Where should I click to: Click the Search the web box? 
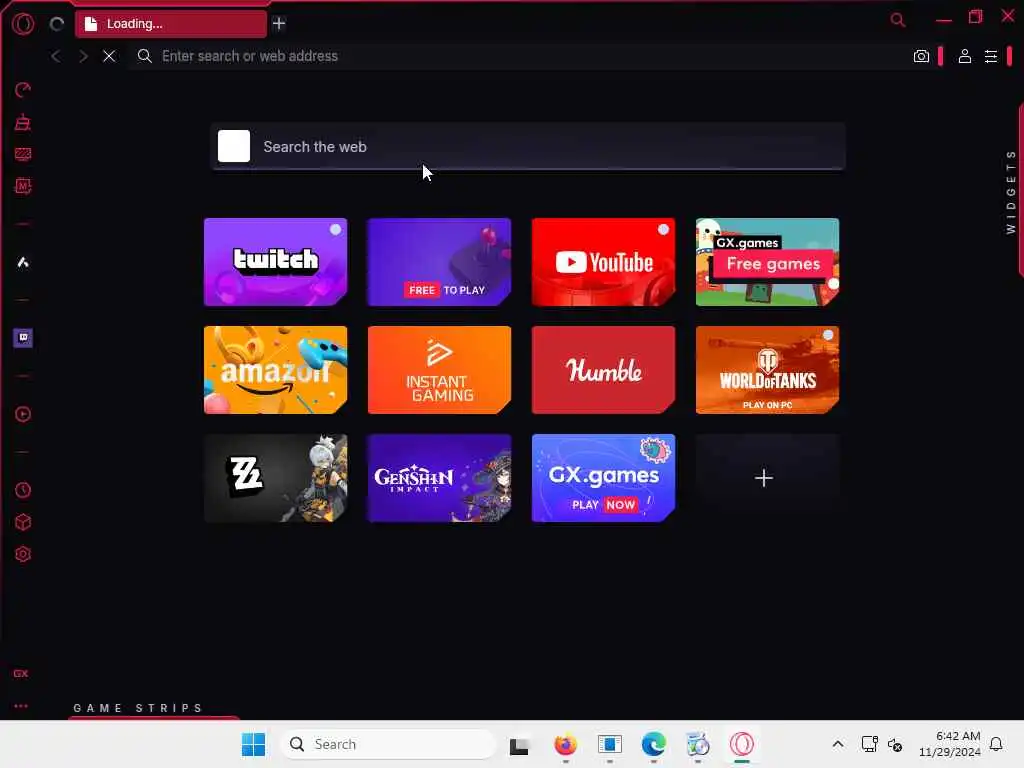(528, 146)
